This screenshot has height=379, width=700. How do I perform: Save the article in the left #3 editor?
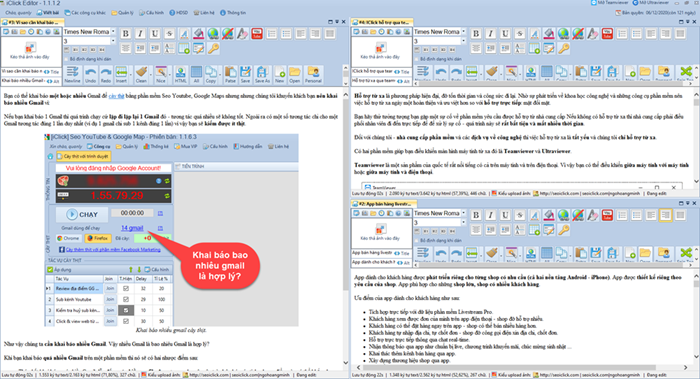(x=246, y=75)
